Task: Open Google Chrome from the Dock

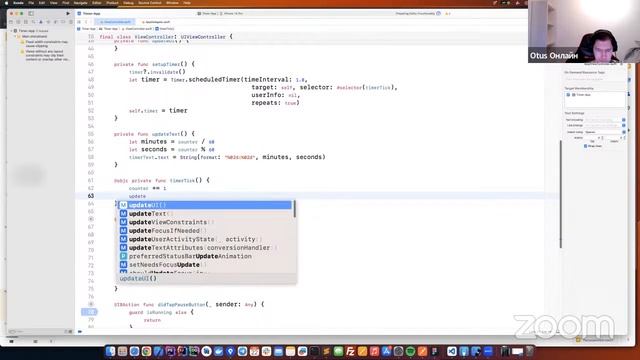Action: point(146,351)
